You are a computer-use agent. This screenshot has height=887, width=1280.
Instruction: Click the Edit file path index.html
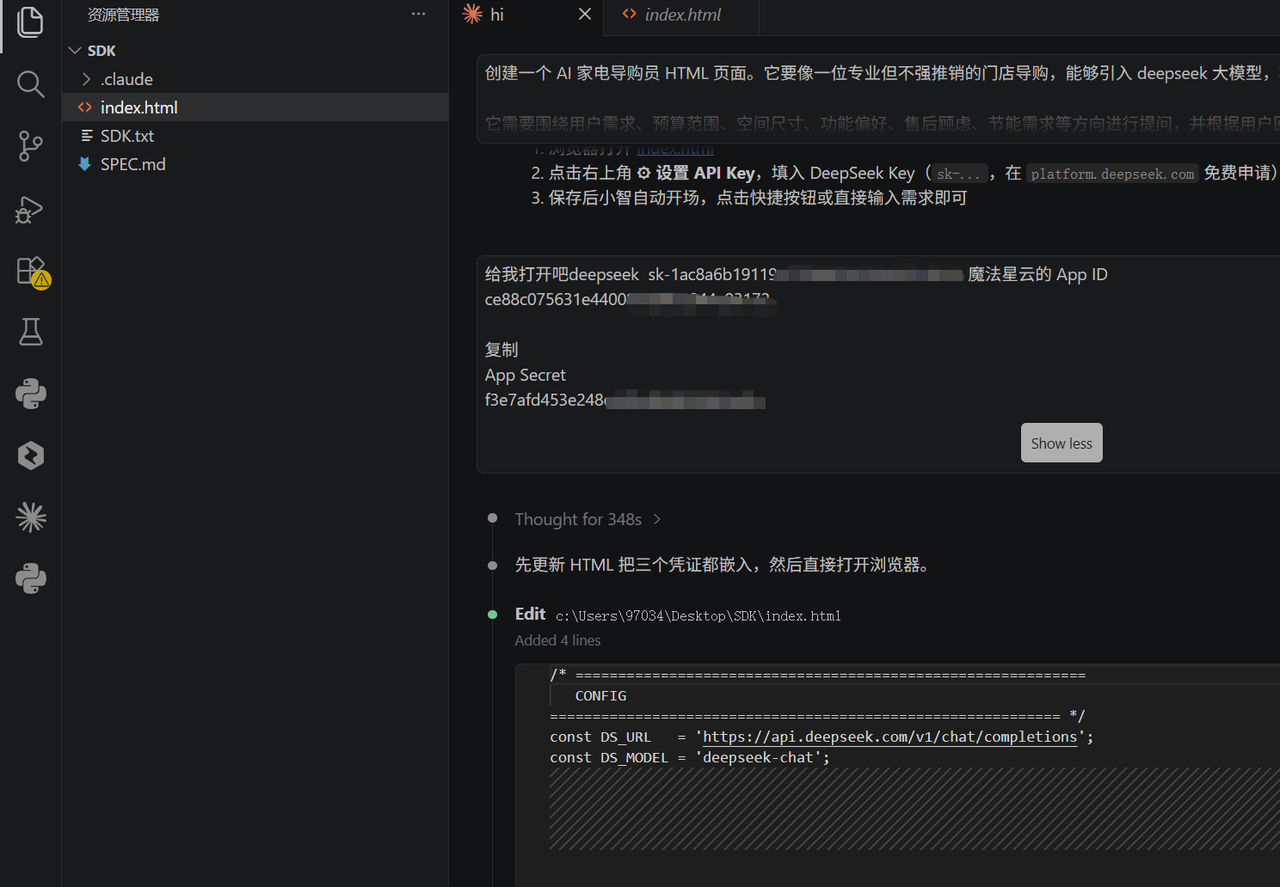tap(698, 616)
